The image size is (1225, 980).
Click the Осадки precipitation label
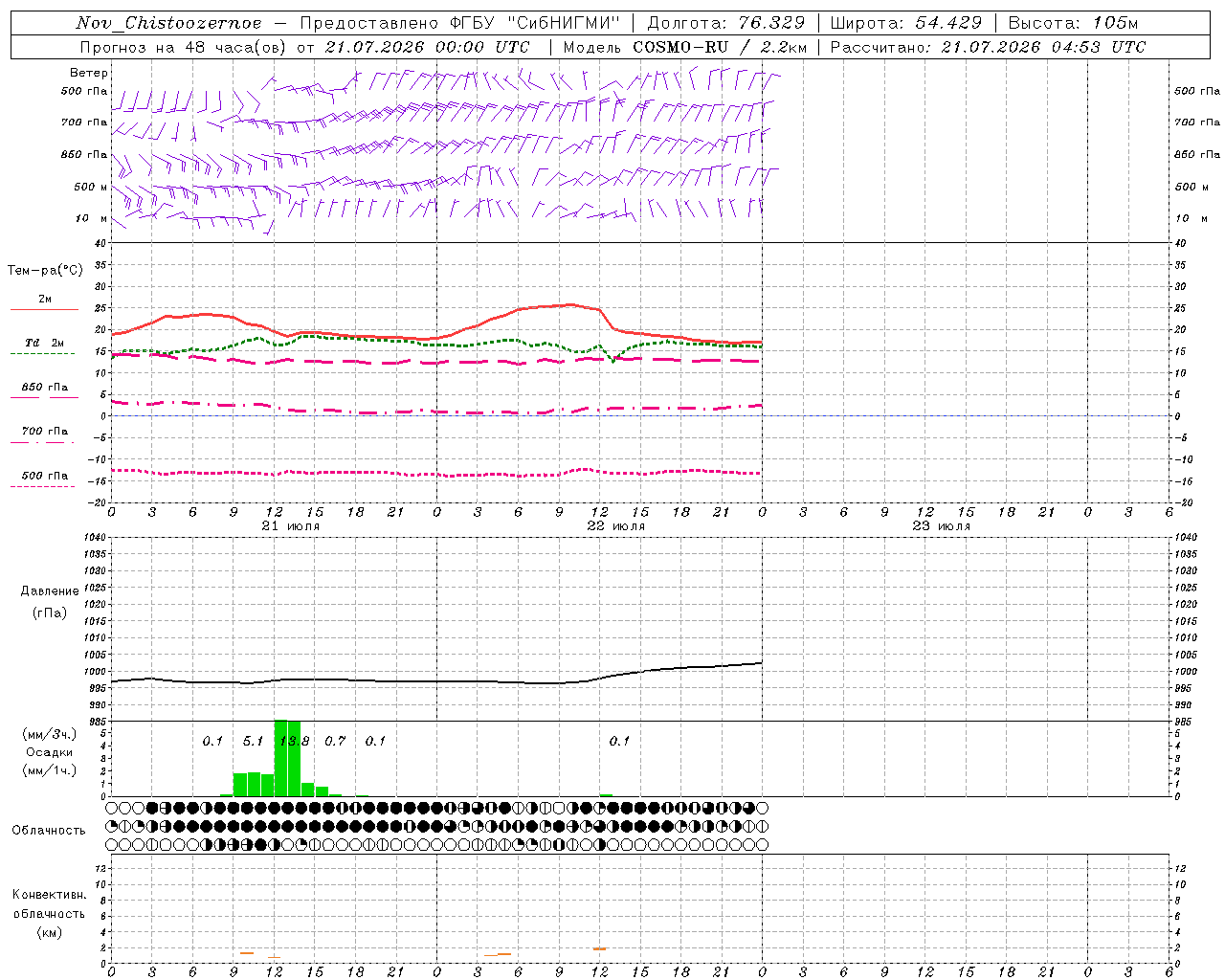coord(49,752)
